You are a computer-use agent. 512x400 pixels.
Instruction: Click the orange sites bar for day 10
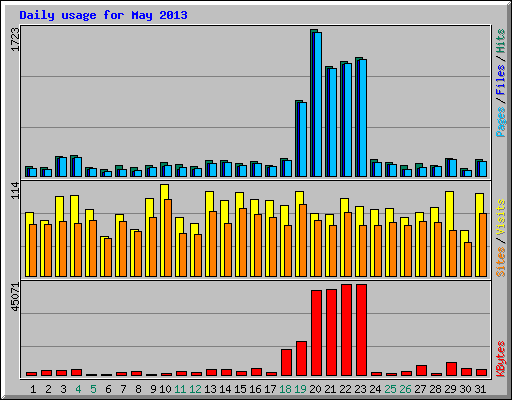click(x=168, y=238)
